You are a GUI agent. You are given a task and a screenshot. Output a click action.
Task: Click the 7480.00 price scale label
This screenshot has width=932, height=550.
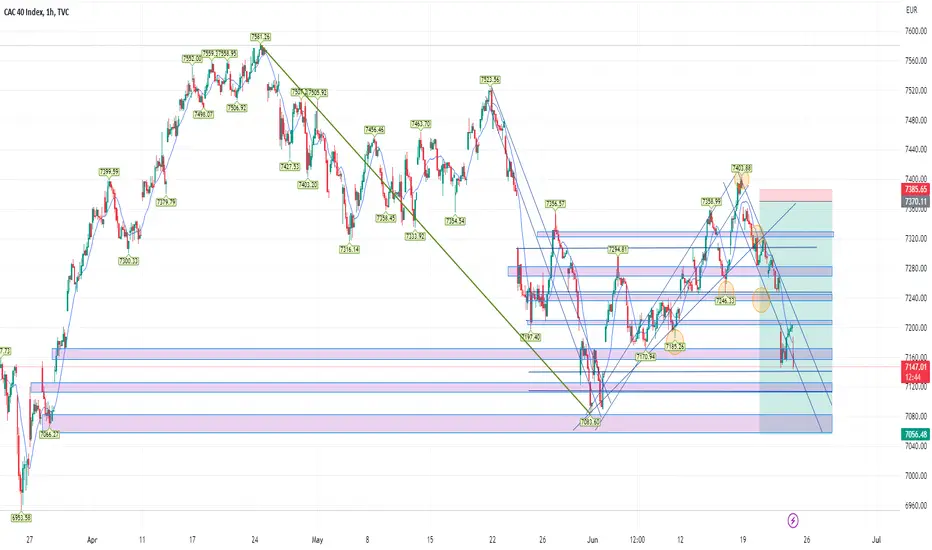915,120
